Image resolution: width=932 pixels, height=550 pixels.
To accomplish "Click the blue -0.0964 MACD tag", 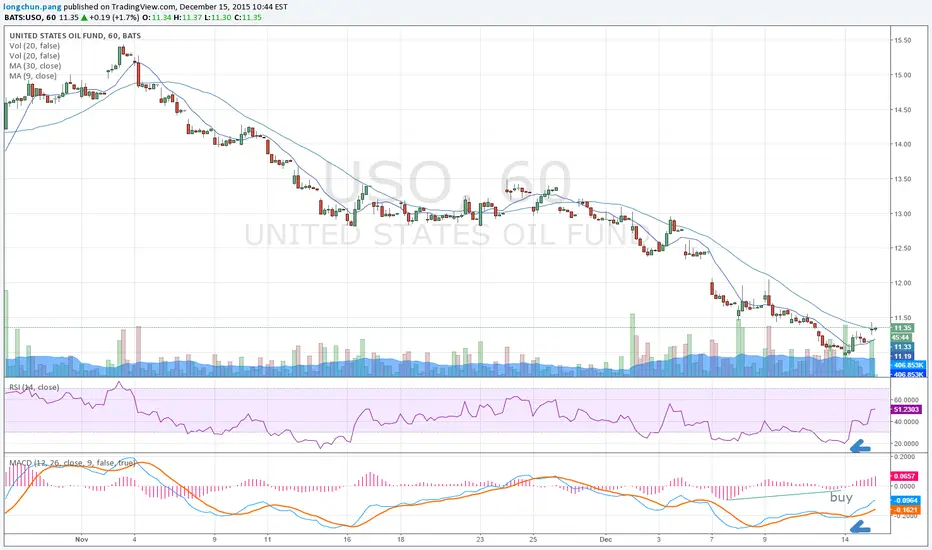I will [x=905, y=501].
